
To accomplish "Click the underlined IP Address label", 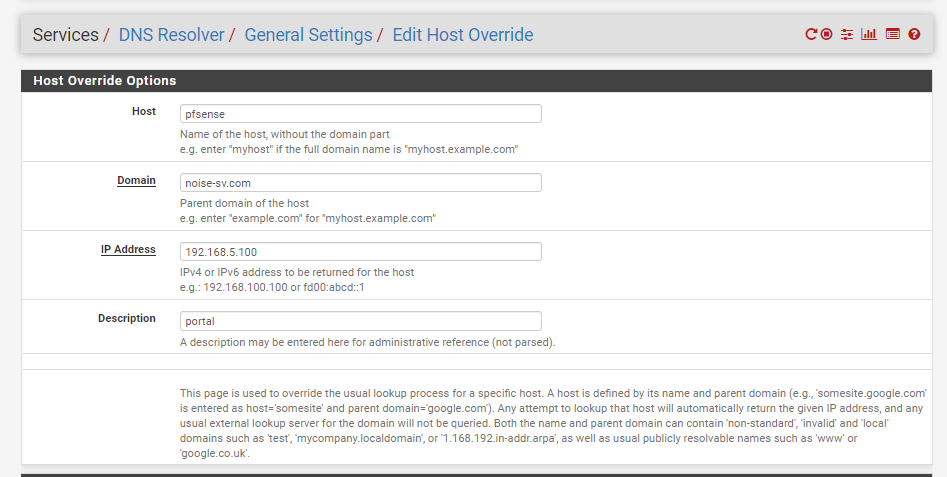I will (x=128, y=249).
